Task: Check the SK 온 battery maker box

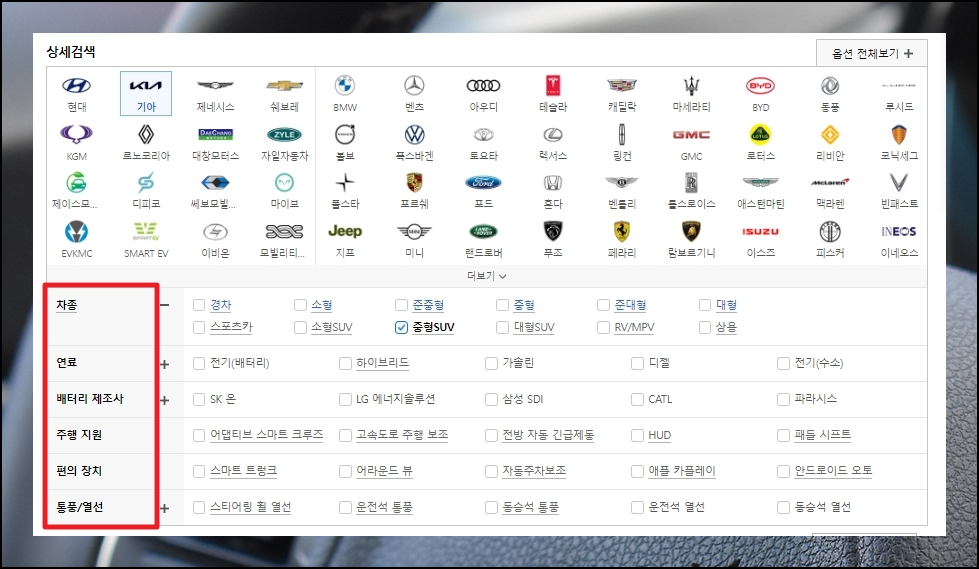Action: point(199,399)
